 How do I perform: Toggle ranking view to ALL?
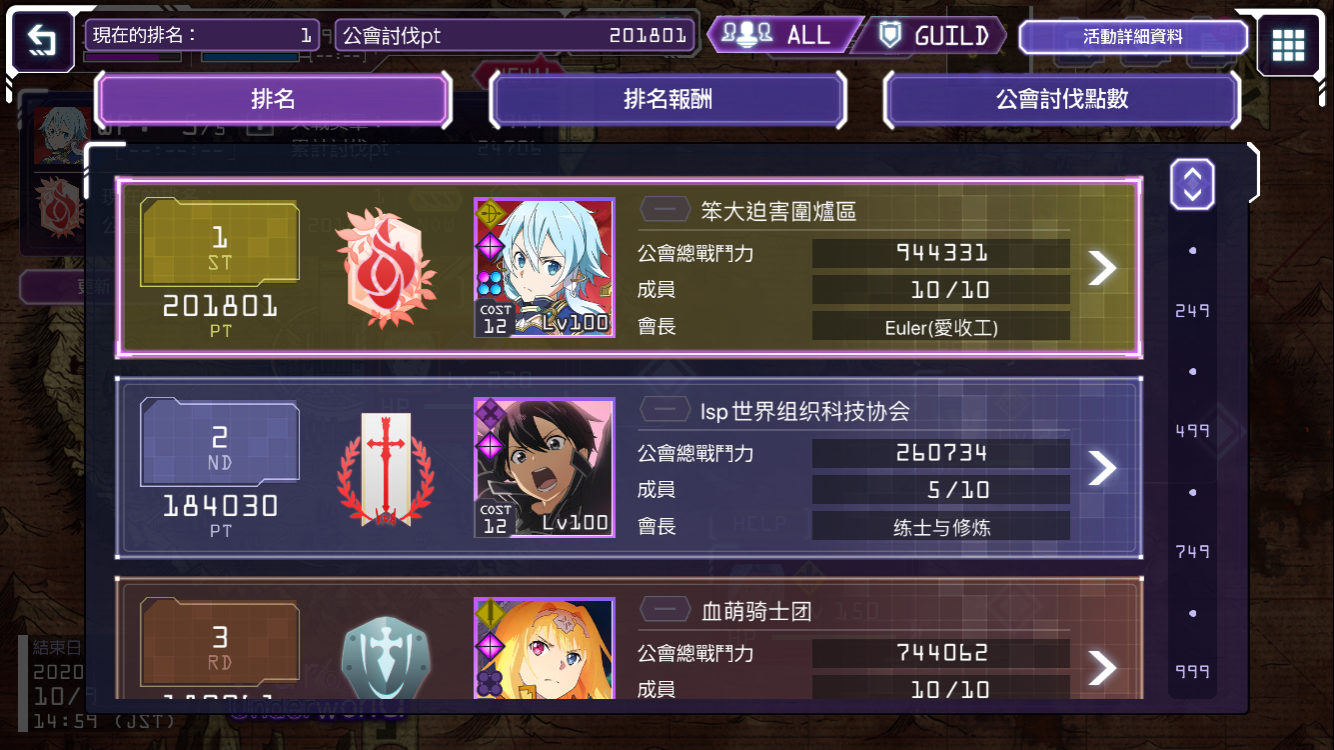(785, 36)
